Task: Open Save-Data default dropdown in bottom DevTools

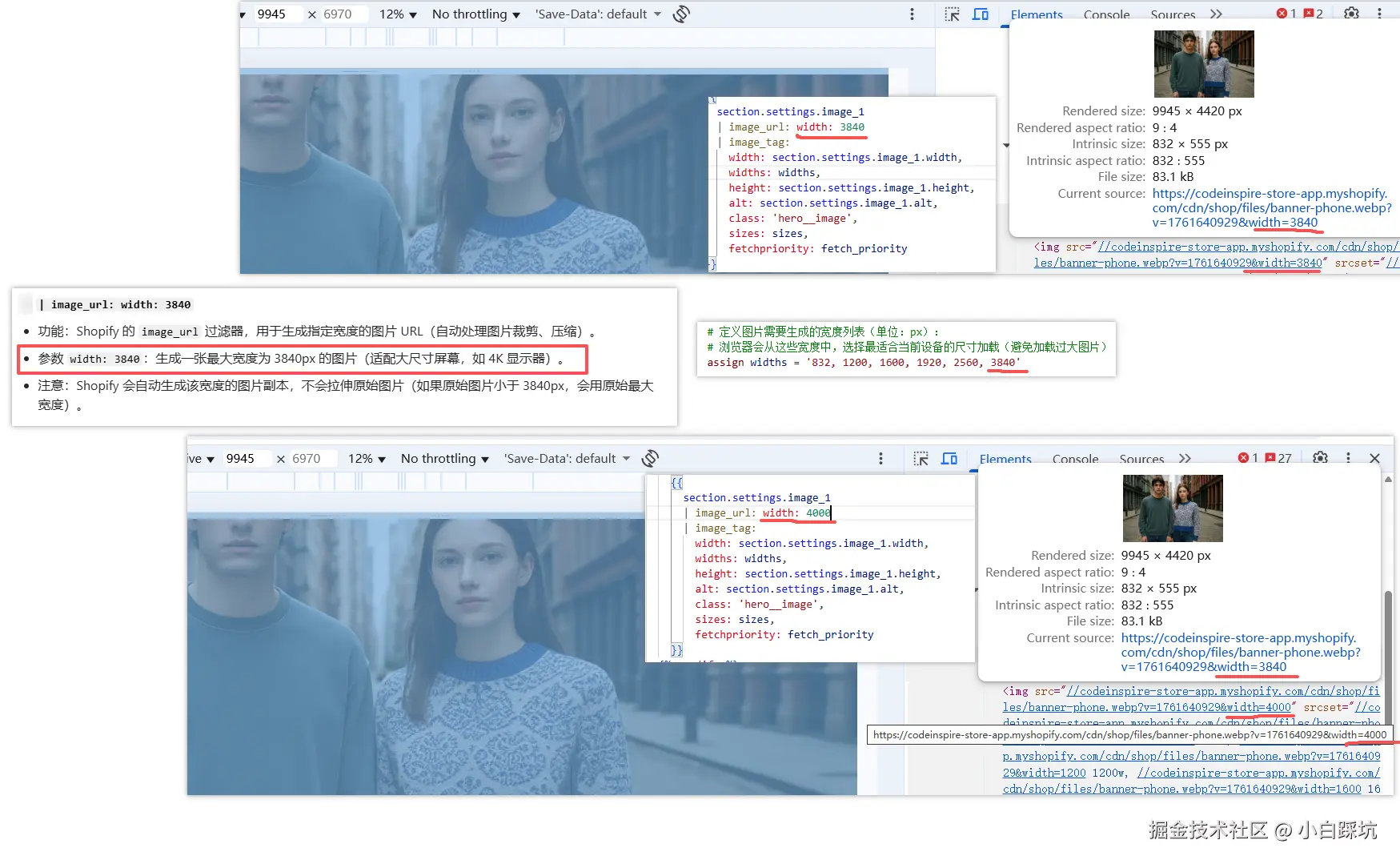Action: tap(567, 458)
